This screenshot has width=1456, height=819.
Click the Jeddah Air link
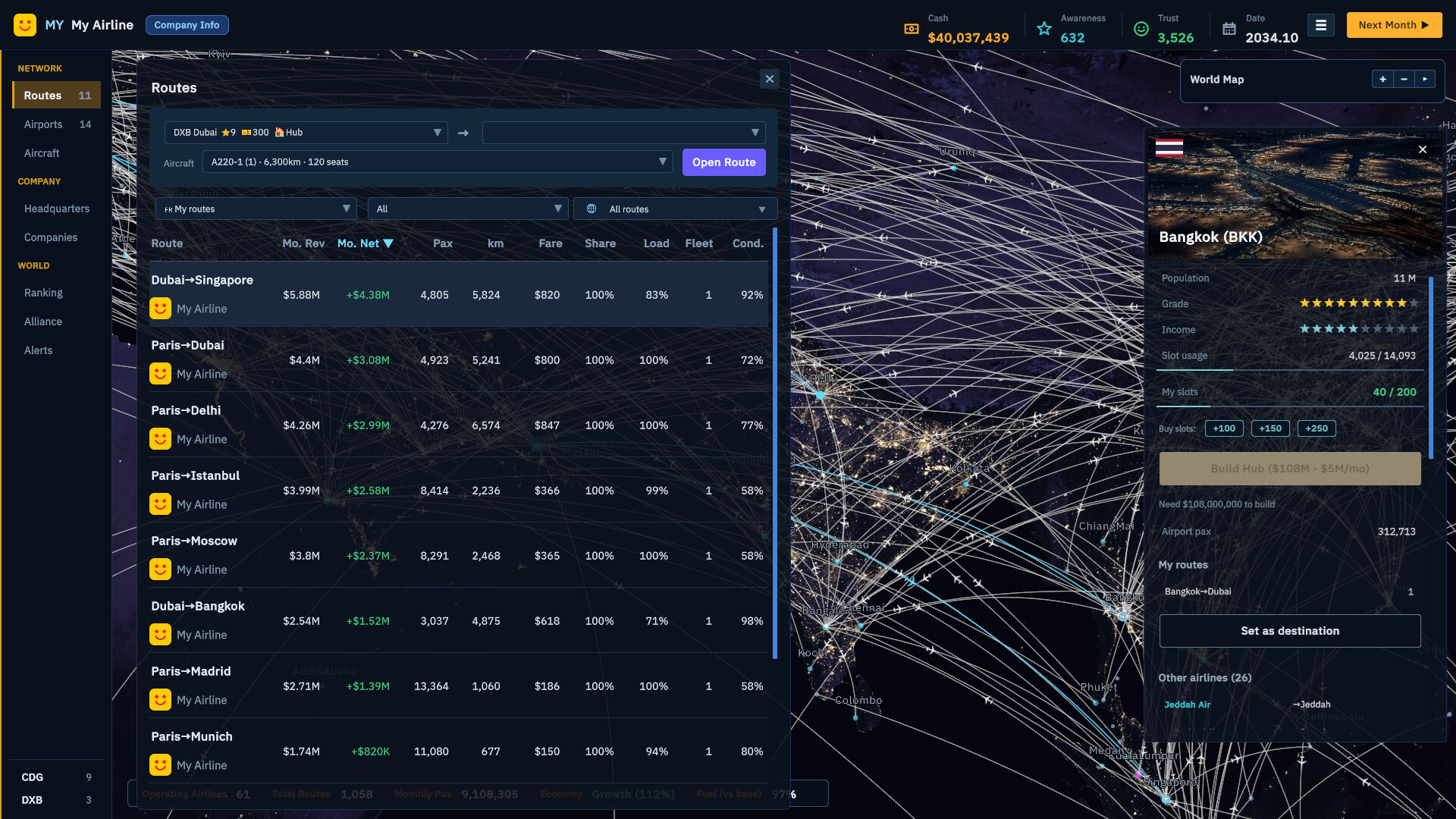pyautogui.click(x=1187, y=704)
